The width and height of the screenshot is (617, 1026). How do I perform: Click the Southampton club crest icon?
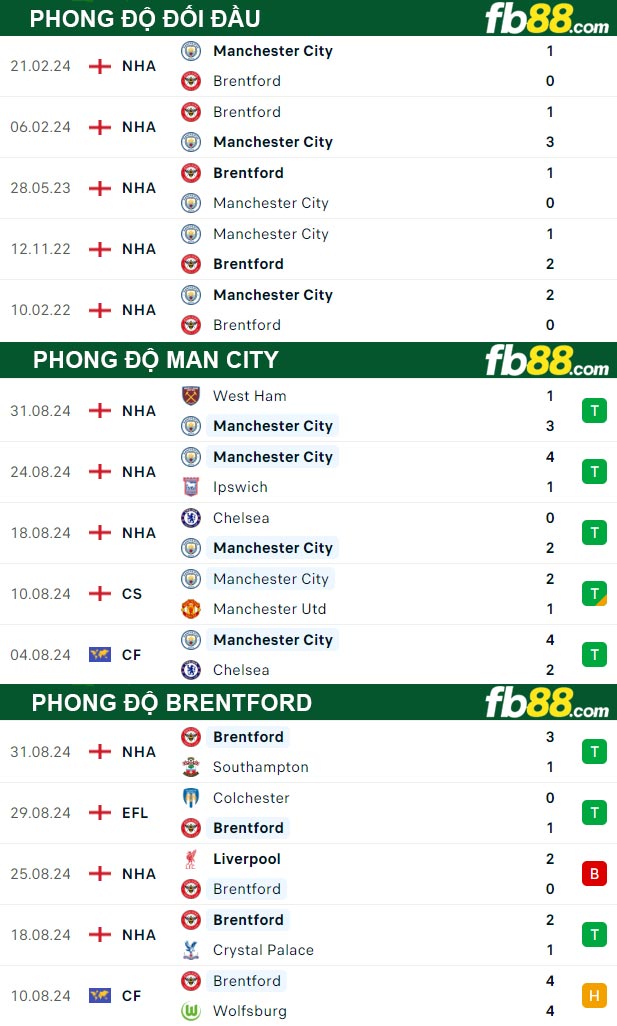click(191, 767)
